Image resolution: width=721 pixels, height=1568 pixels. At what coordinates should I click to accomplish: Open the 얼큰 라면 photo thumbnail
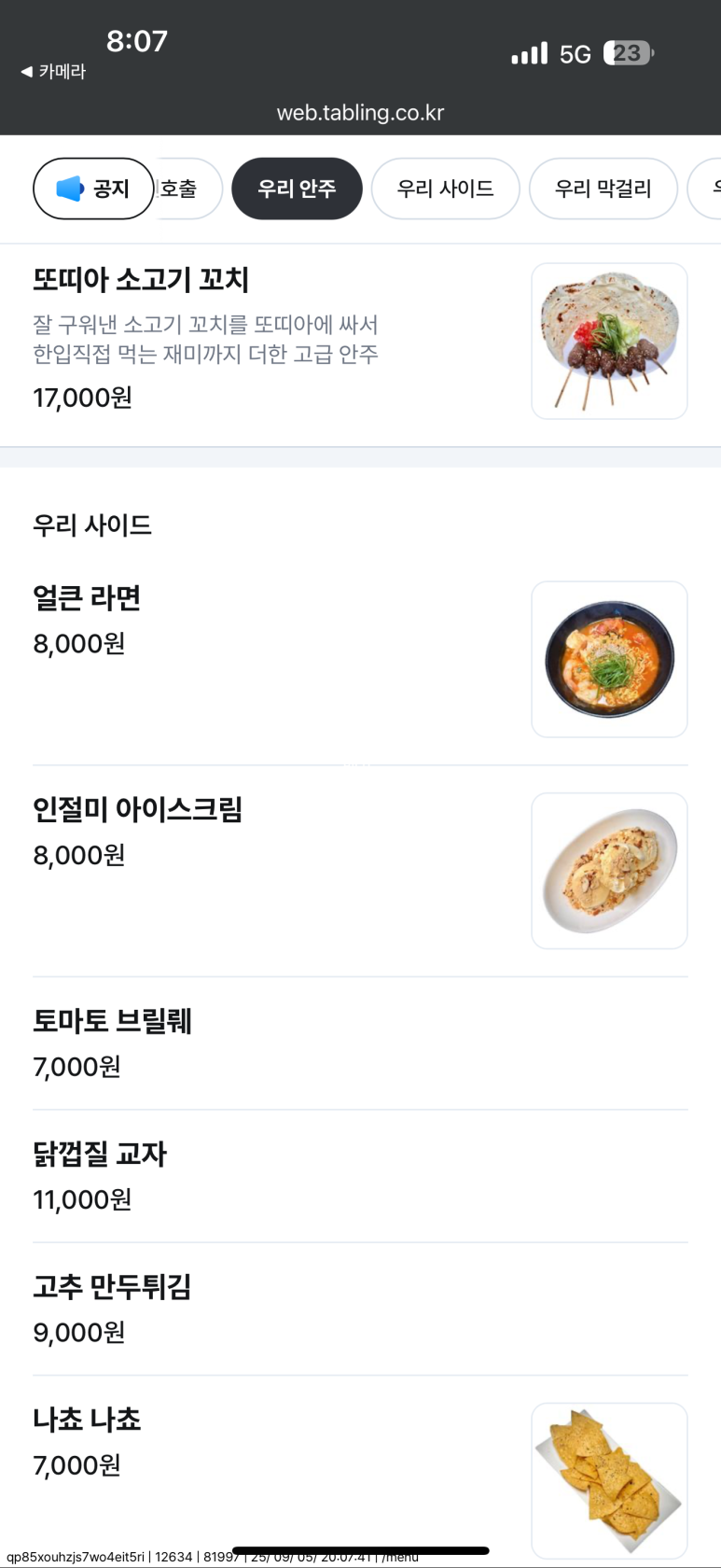coord(609,659)
